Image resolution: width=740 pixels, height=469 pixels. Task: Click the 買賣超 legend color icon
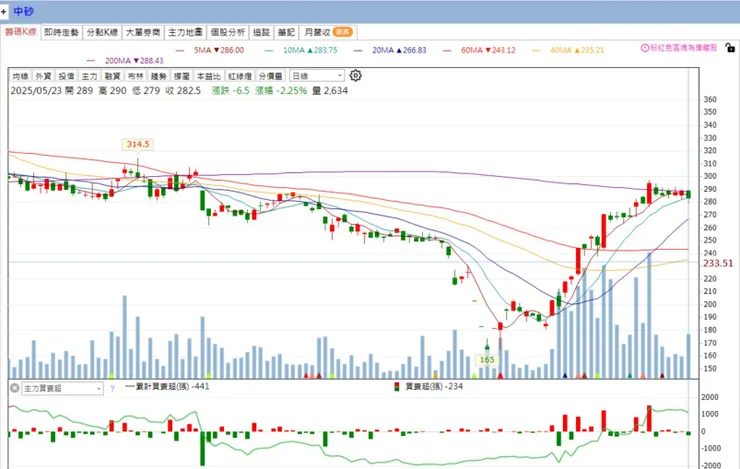(396, 387)
